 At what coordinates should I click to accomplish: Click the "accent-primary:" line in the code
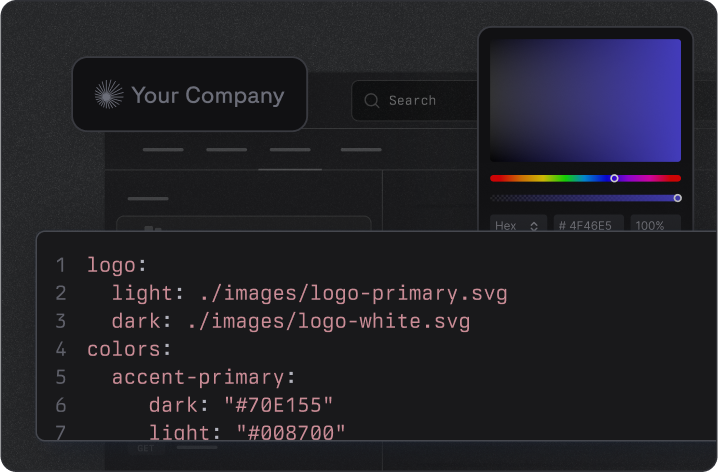tap(203, 378)
